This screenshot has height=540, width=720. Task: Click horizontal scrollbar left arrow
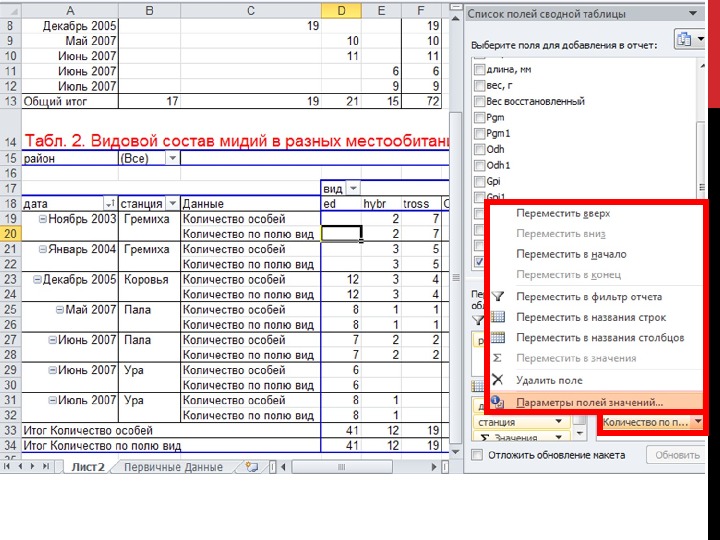[283, 467]
